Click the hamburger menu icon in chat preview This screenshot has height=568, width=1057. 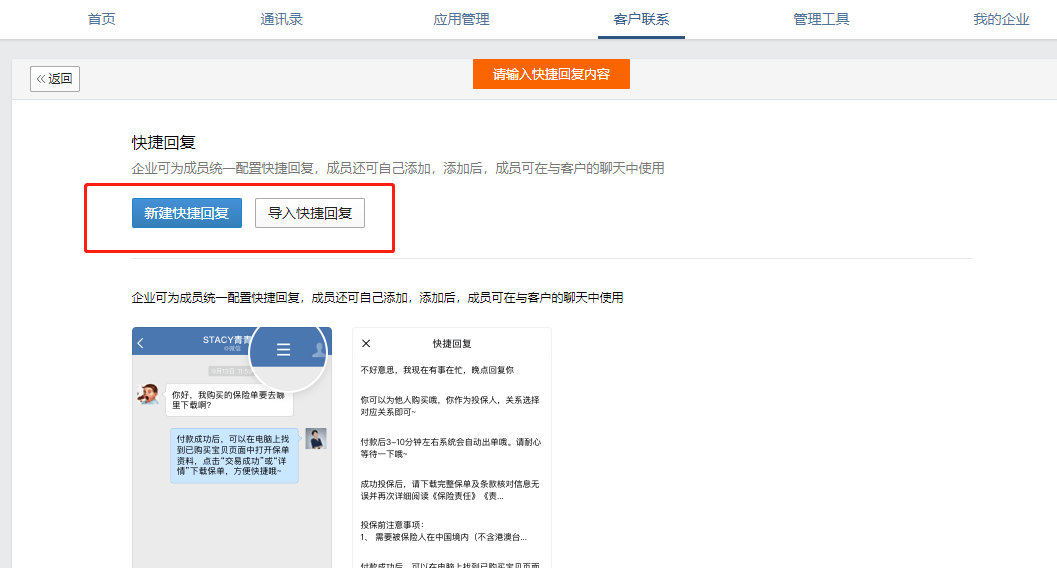[283, 349]
